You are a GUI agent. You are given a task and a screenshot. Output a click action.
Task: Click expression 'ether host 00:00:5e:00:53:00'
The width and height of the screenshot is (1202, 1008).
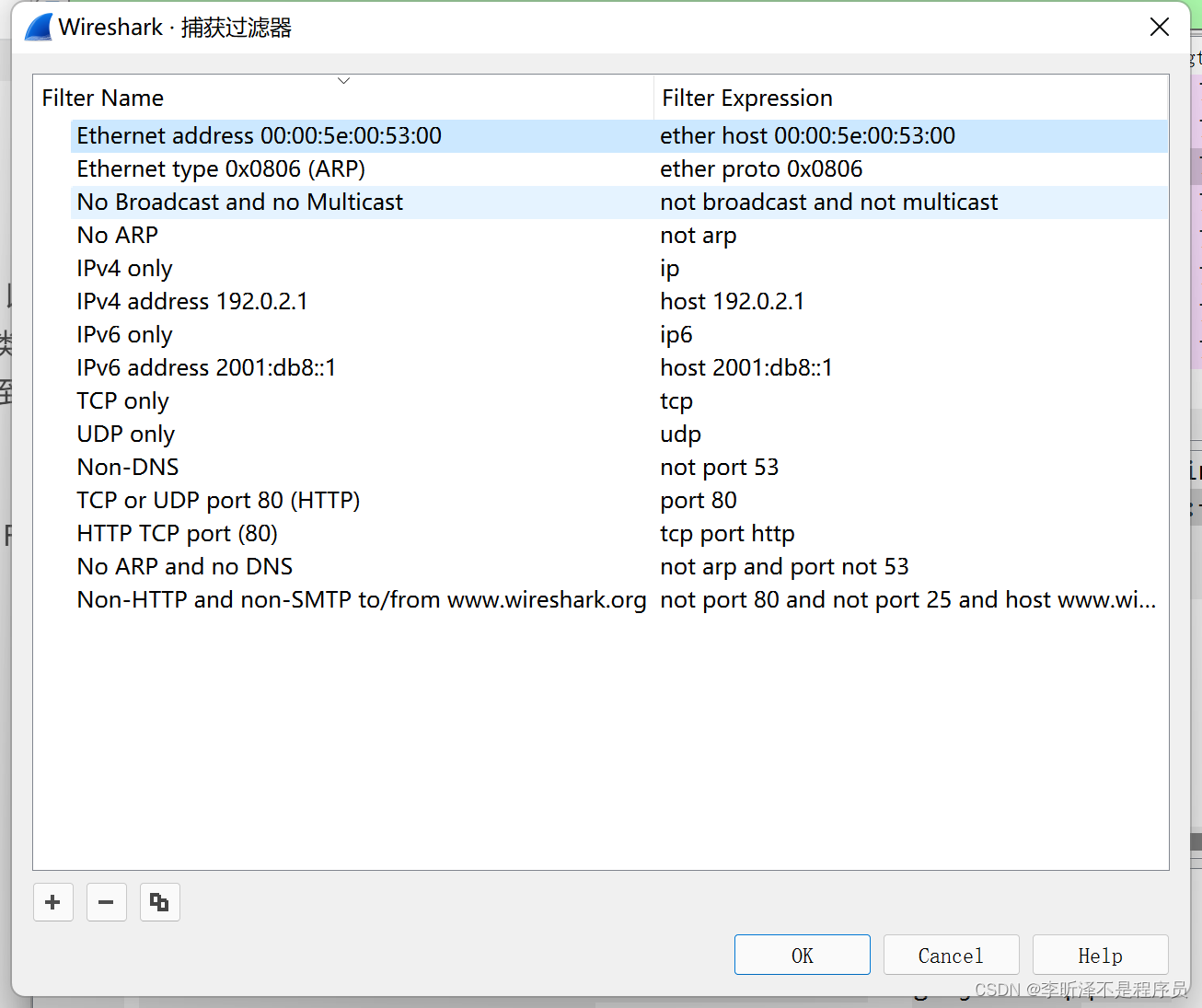tap(808, 136)
